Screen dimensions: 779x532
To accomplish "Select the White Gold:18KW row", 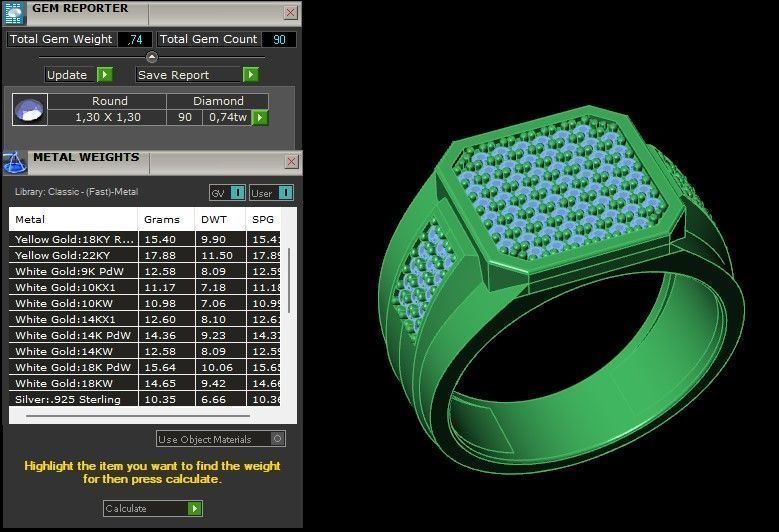I will pyautogui.click(x=145, y=383).
